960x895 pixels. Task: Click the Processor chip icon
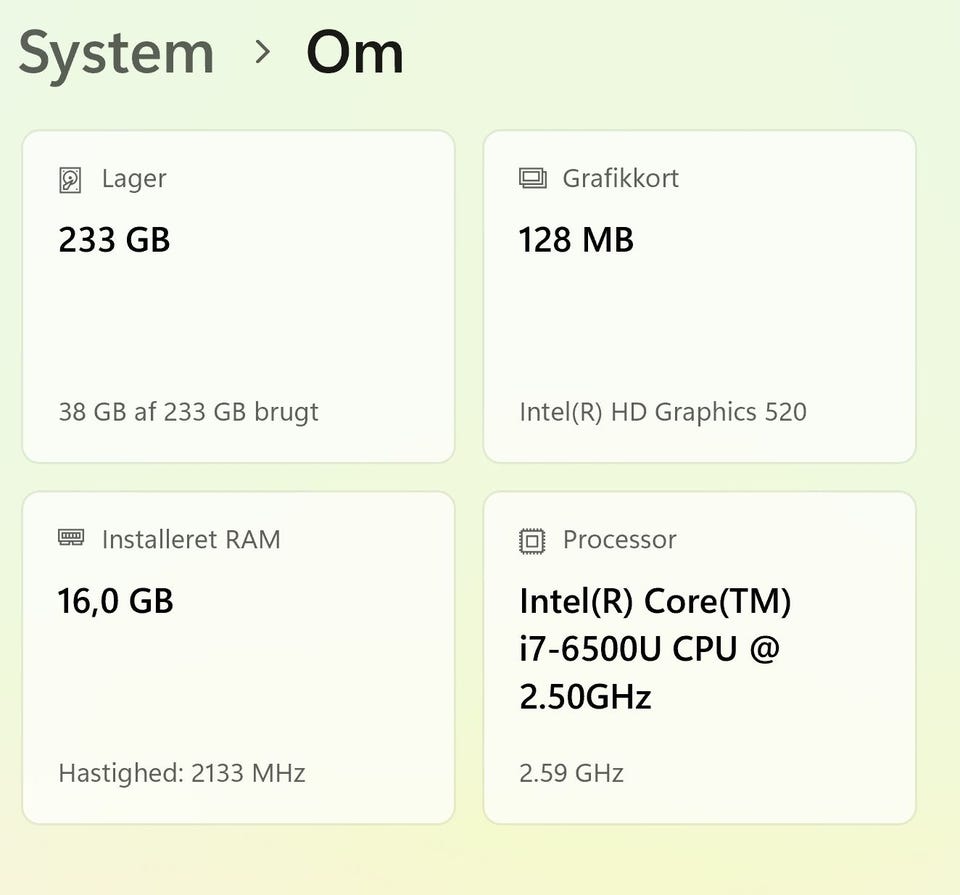[533, 541]
